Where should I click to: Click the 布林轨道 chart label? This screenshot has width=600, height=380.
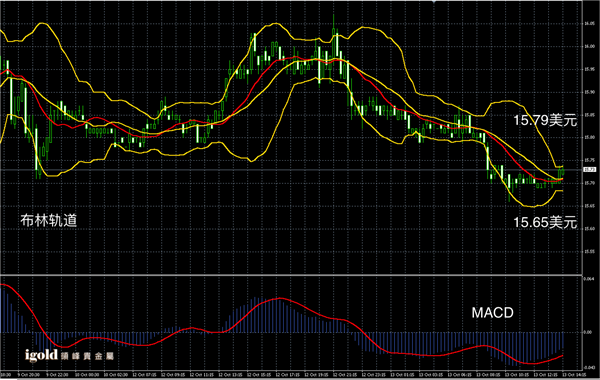[x=49, y=221]
